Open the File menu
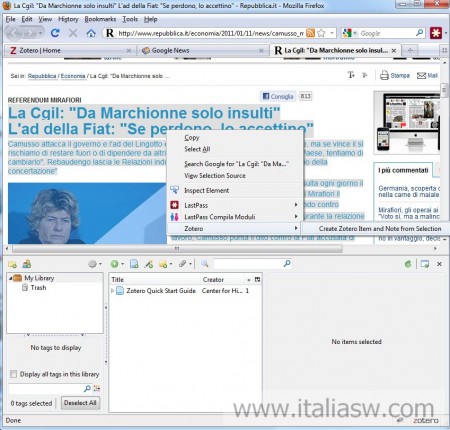This screenshot has width=450, height=430. pos(11,19)
